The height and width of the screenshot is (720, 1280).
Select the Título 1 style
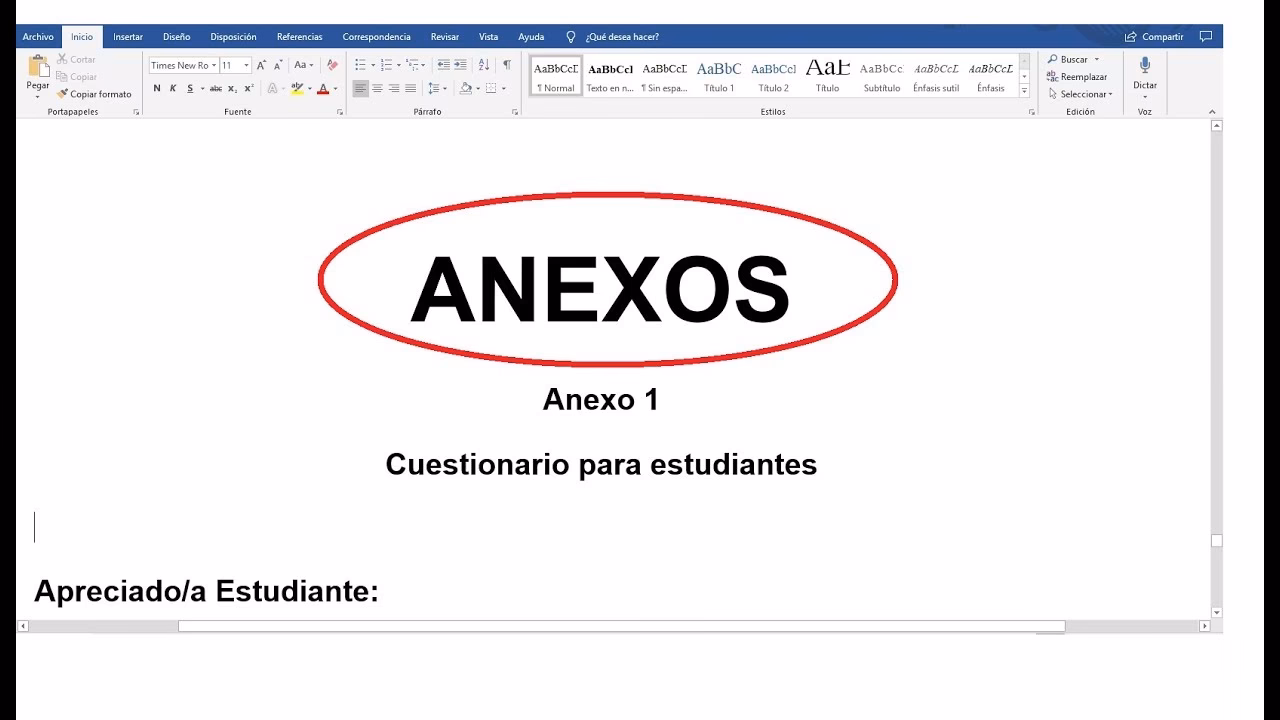tap(719, 75)
